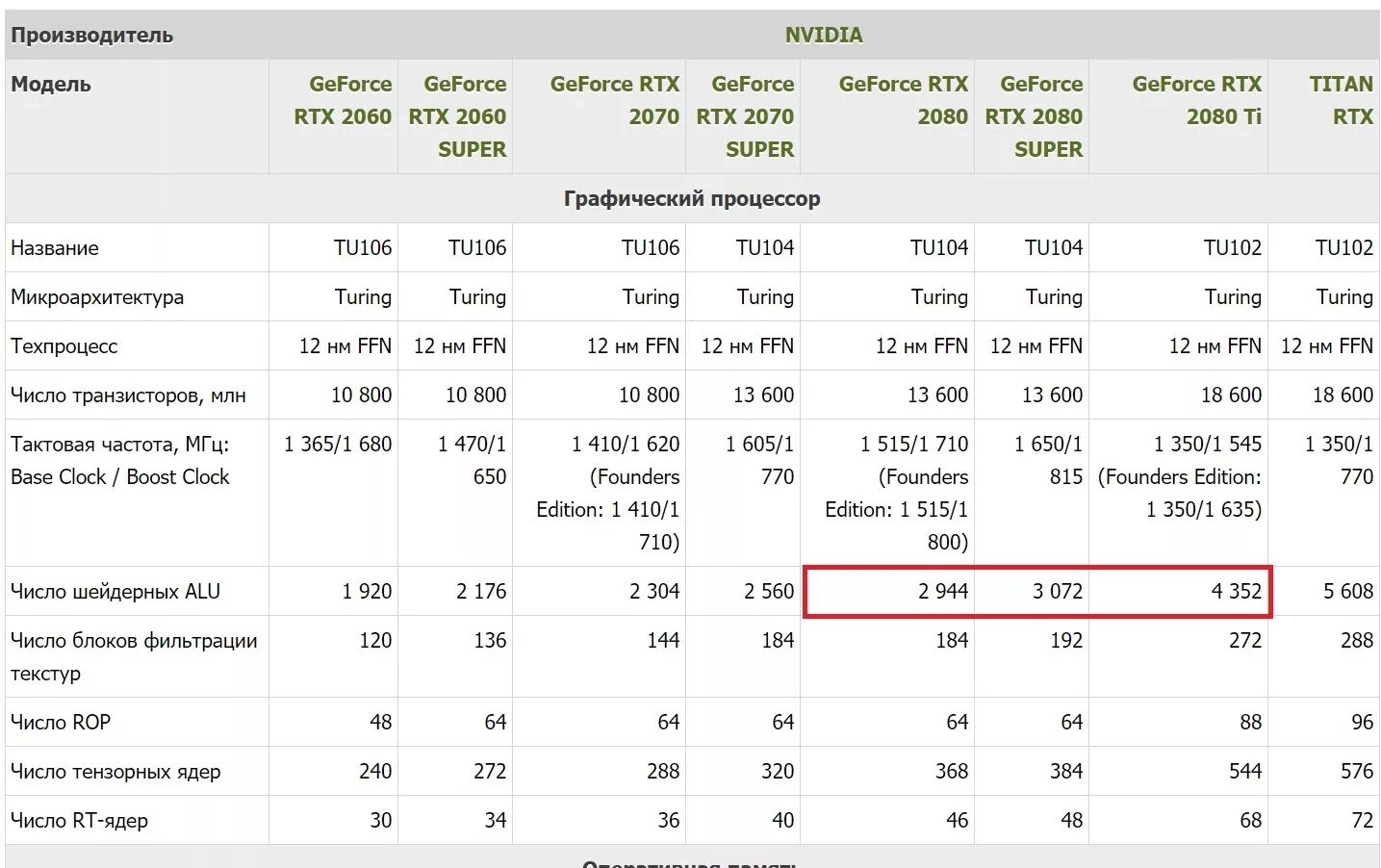This screenshot has height=868, width=1381.
Task: Click the Производитель row label
Action: pos(92,36)
